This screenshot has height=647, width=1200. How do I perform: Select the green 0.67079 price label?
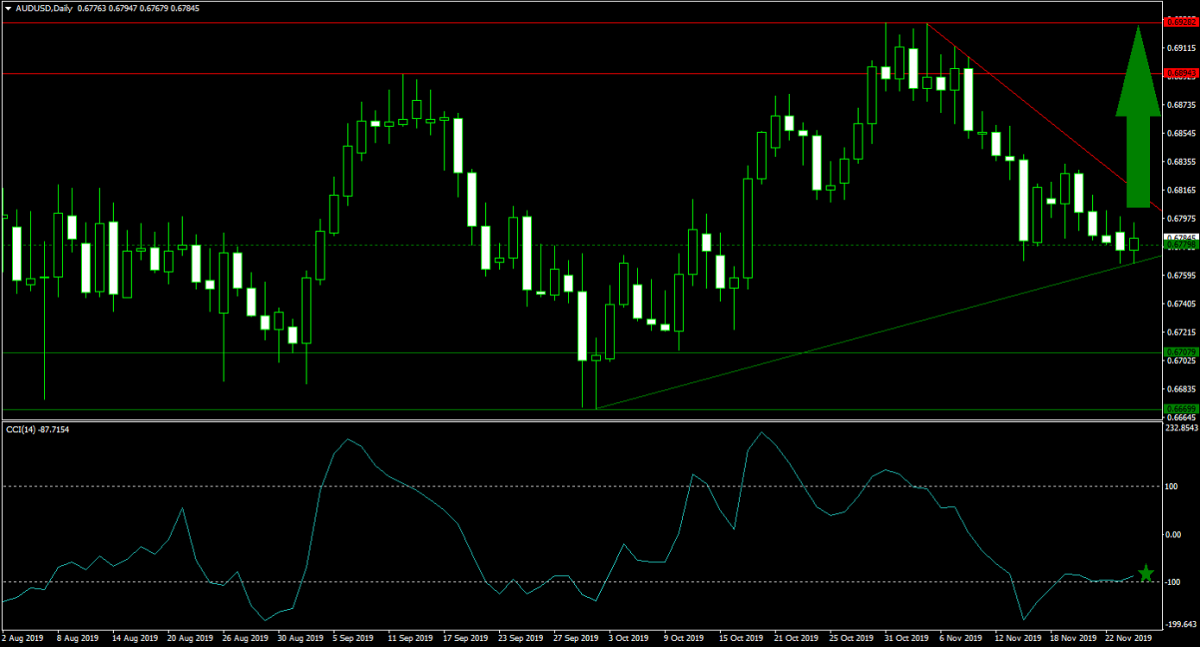click(x=1180, y=352)
